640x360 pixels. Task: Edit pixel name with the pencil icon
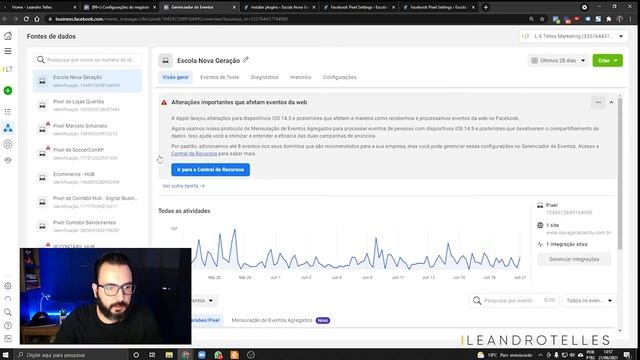(246, 60)
